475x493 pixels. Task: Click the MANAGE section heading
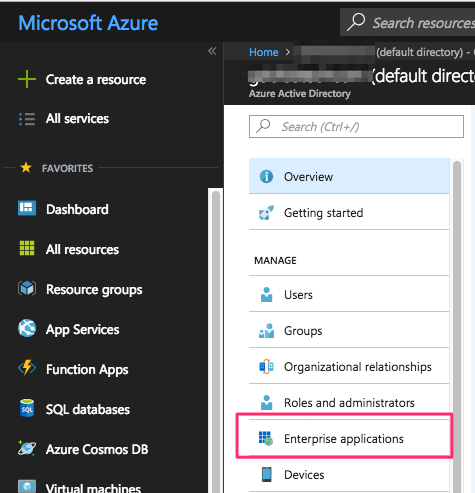(275, 260)
